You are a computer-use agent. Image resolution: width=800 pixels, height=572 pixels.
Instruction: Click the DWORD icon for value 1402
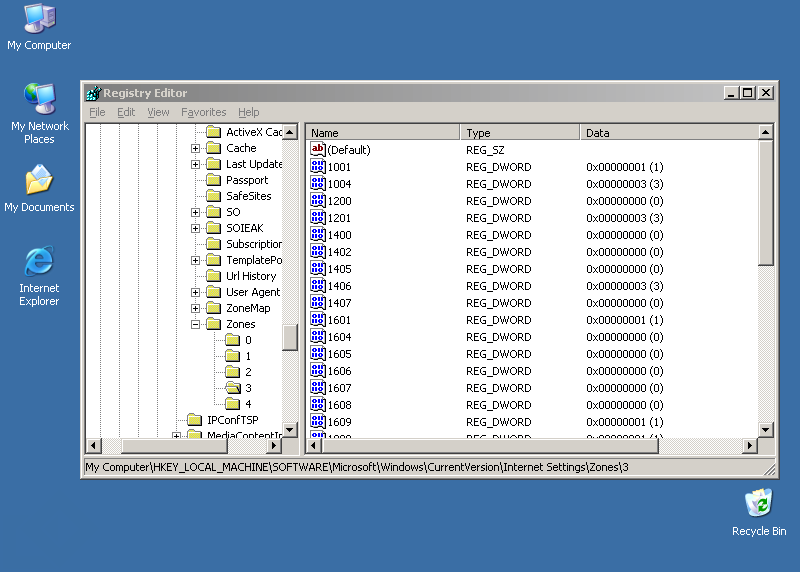tap(317, 252)
